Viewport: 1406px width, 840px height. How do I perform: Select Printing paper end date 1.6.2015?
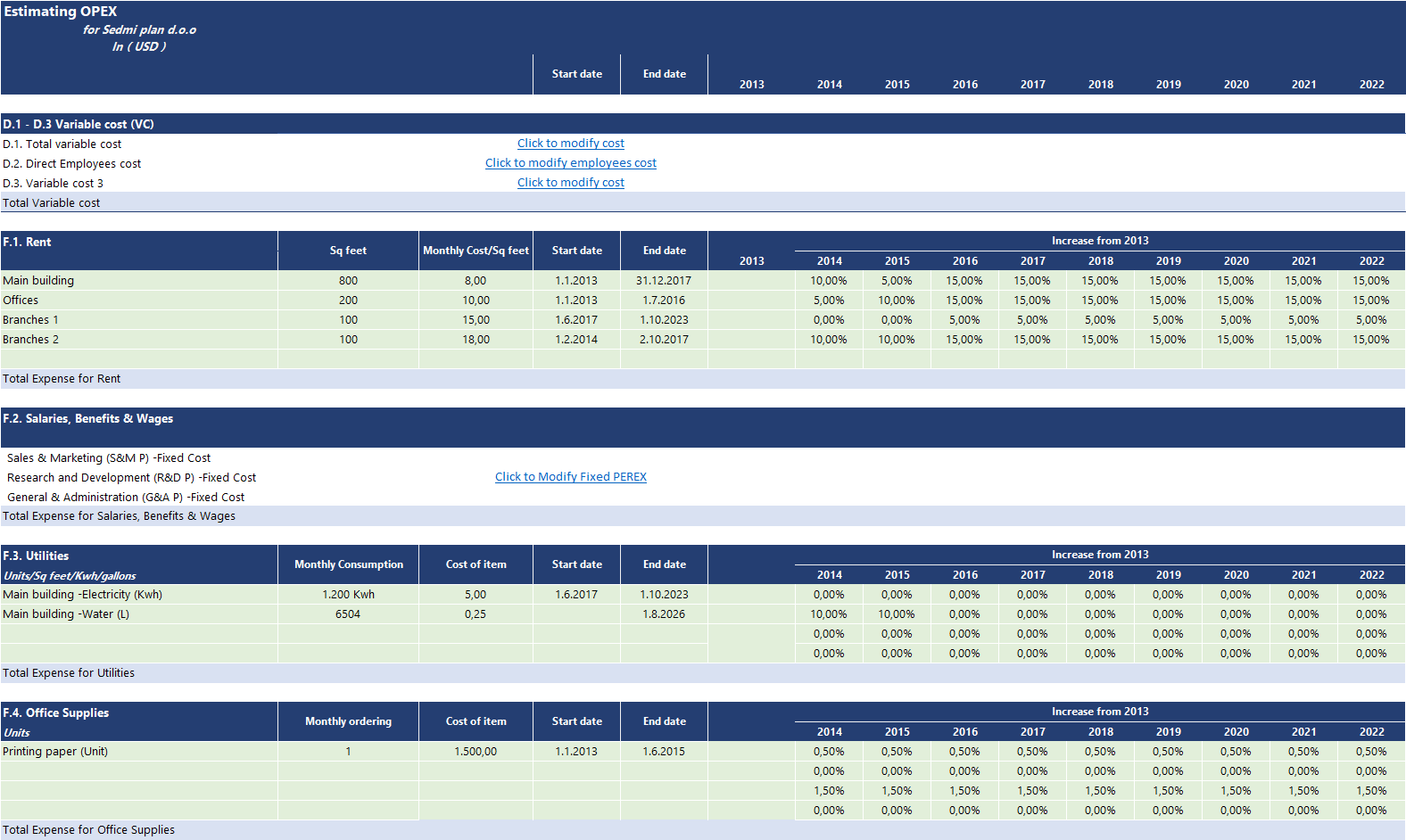(x=664, y=752)
